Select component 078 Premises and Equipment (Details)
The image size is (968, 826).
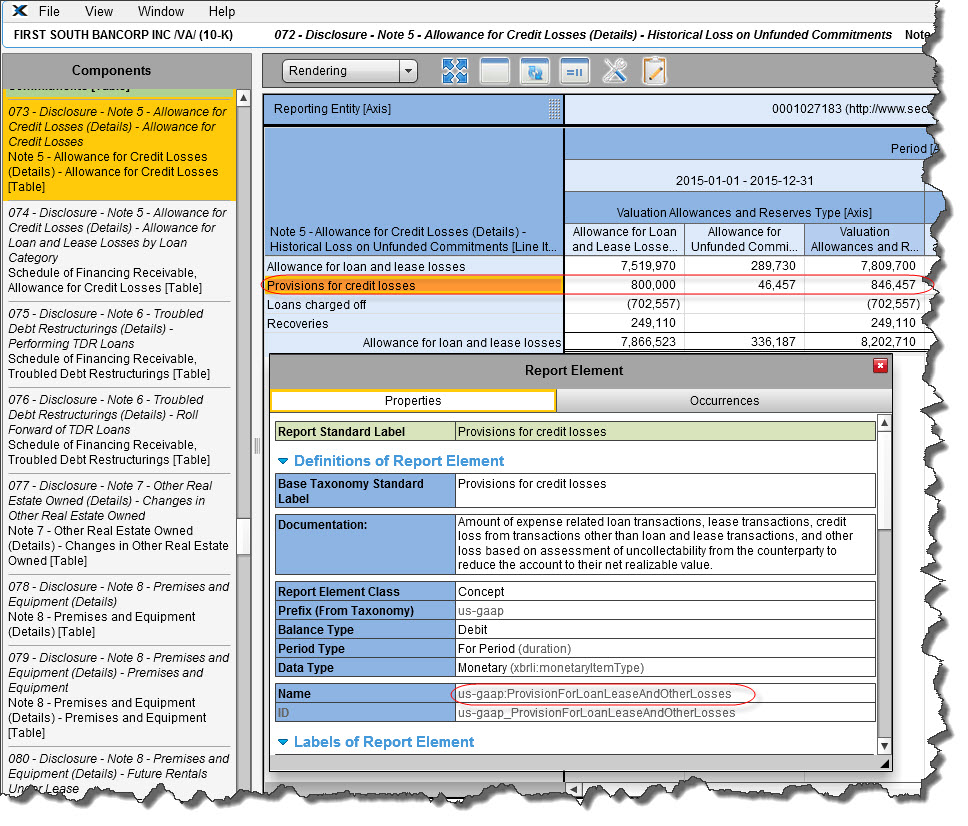click(x=119, y=609)
